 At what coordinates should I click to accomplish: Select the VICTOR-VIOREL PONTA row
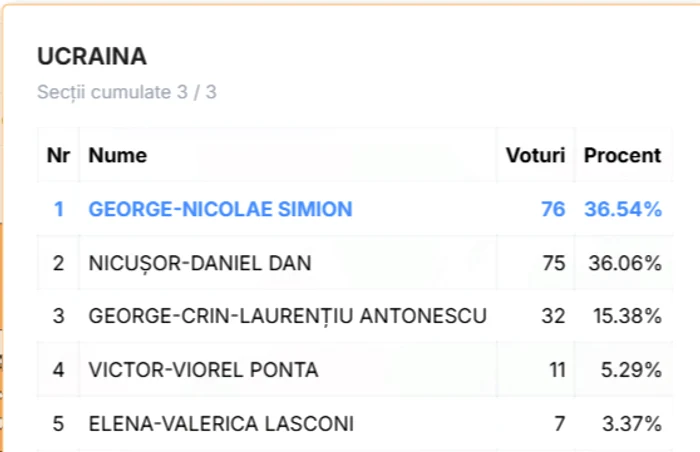click(355, 370)
